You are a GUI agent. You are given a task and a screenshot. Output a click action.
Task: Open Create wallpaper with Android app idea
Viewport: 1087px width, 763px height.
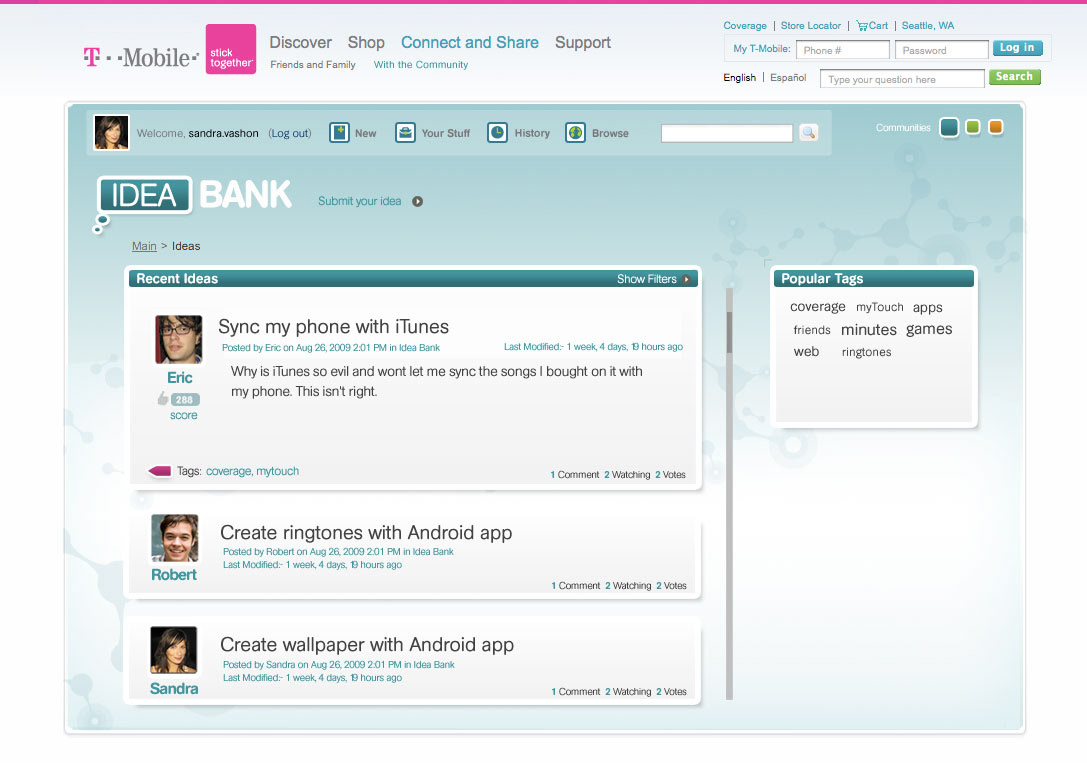(x=367, y=644)
